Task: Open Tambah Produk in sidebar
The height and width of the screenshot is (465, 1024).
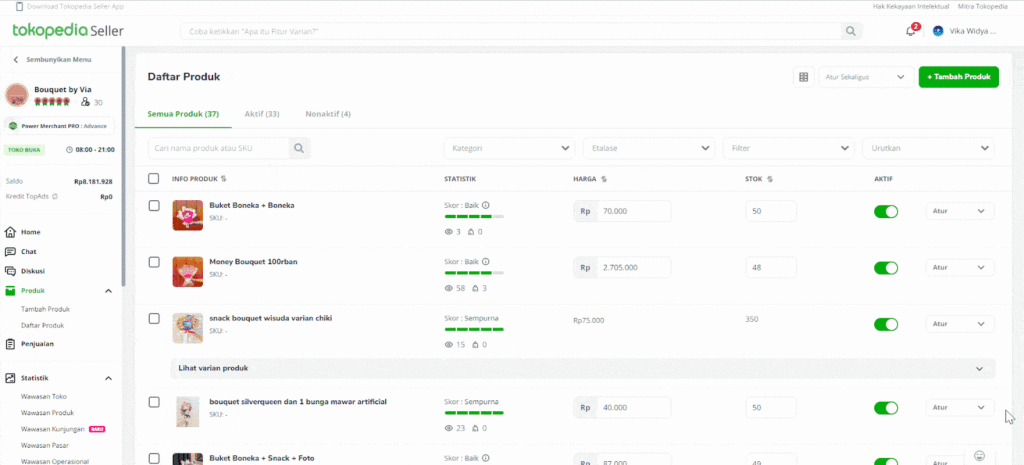Action: [x=45, y=310]
